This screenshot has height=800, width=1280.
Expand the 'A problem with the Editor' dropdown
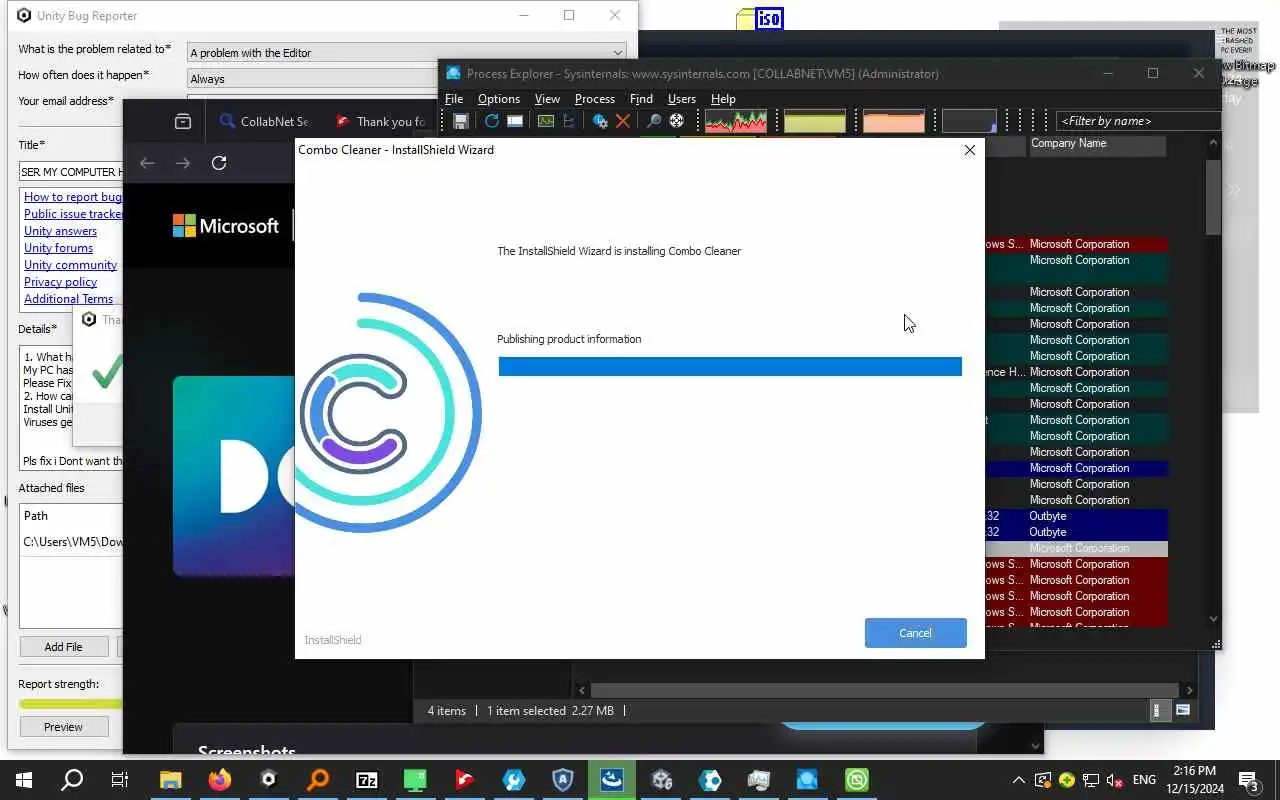tap(407, 52)
